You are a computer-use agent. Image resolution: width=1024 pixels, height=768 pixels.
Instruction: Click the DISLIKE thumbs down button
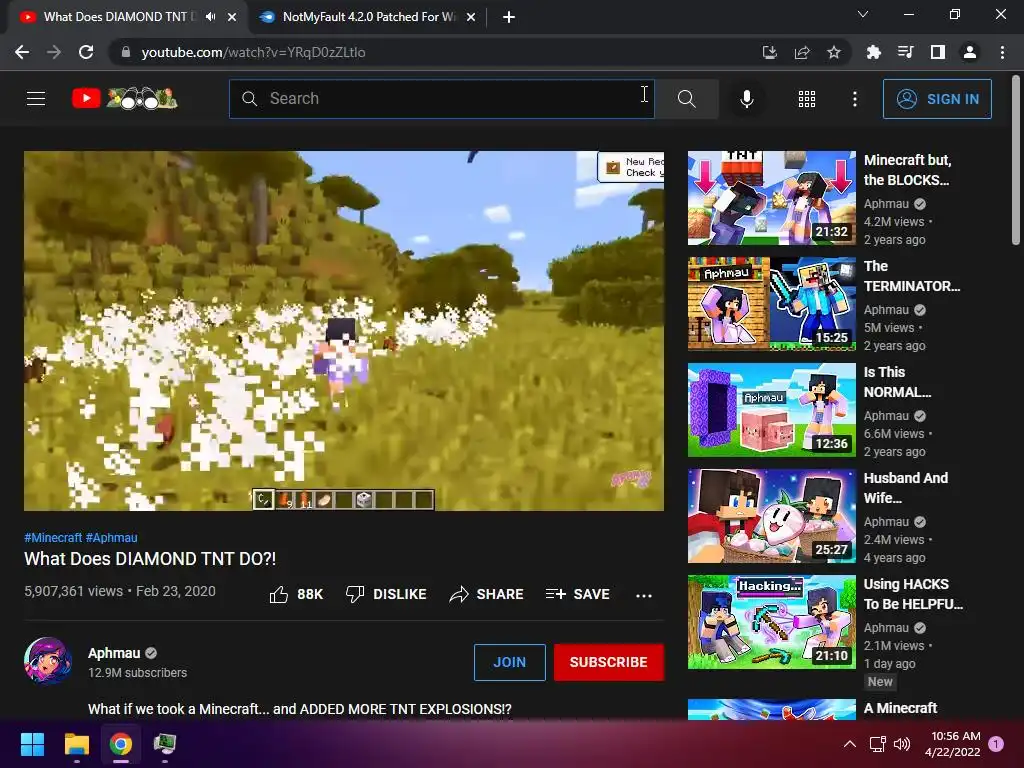(x=386, y=594)
